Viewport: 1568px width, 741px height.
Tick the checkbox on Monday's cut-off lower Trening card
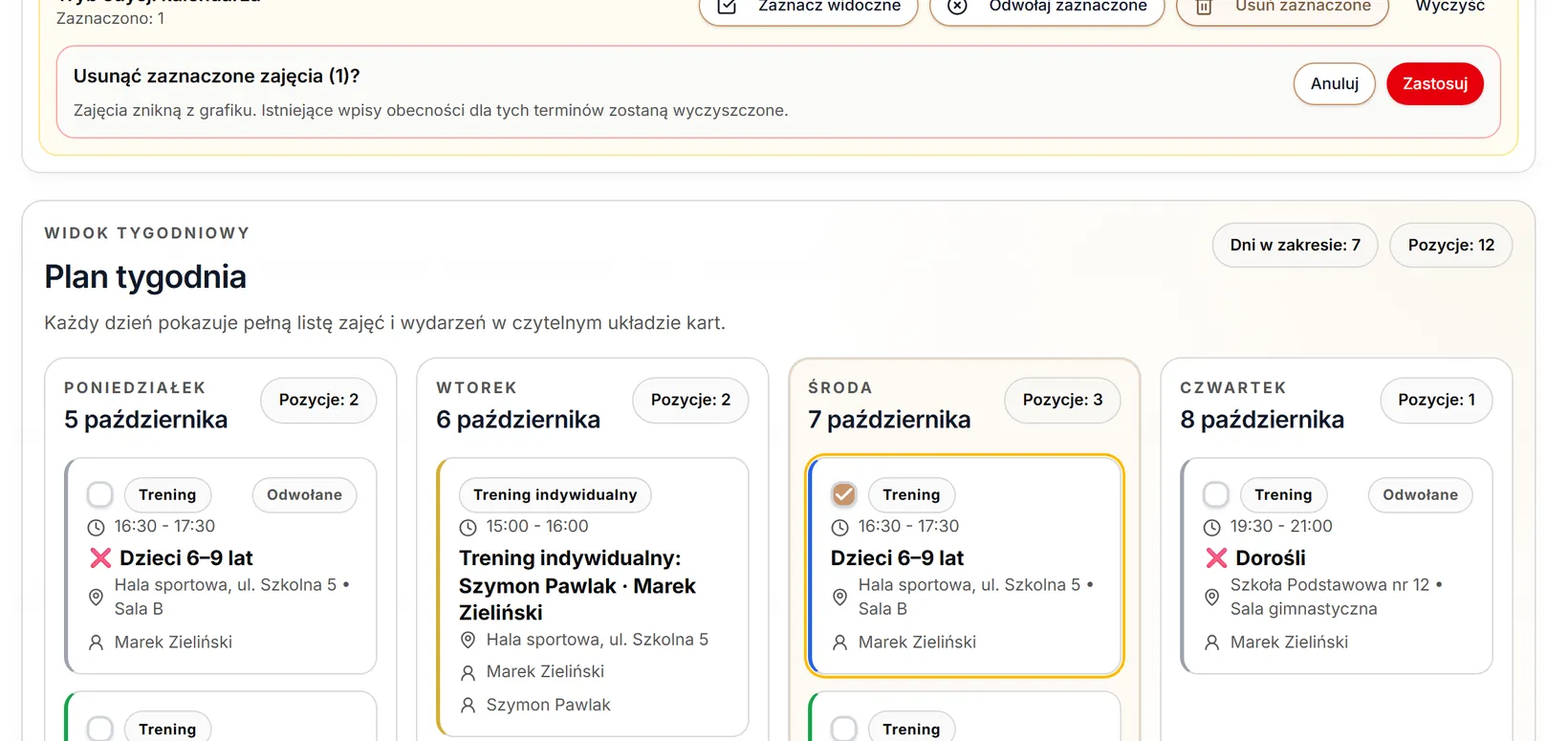tap(99, 729)
